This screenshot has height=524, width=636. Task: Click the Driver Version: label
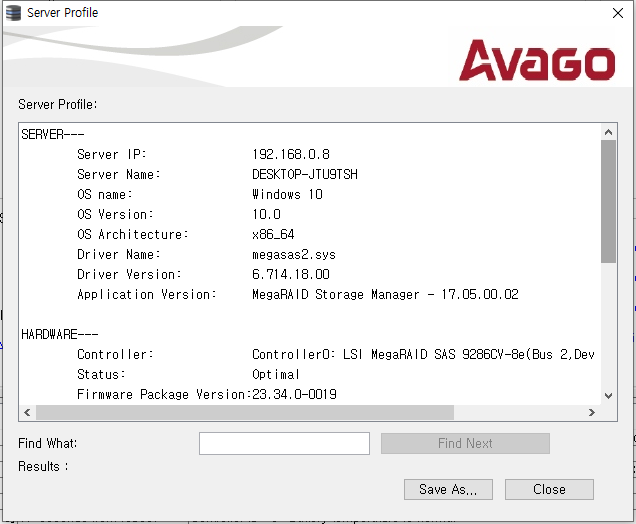coord(129,274)
